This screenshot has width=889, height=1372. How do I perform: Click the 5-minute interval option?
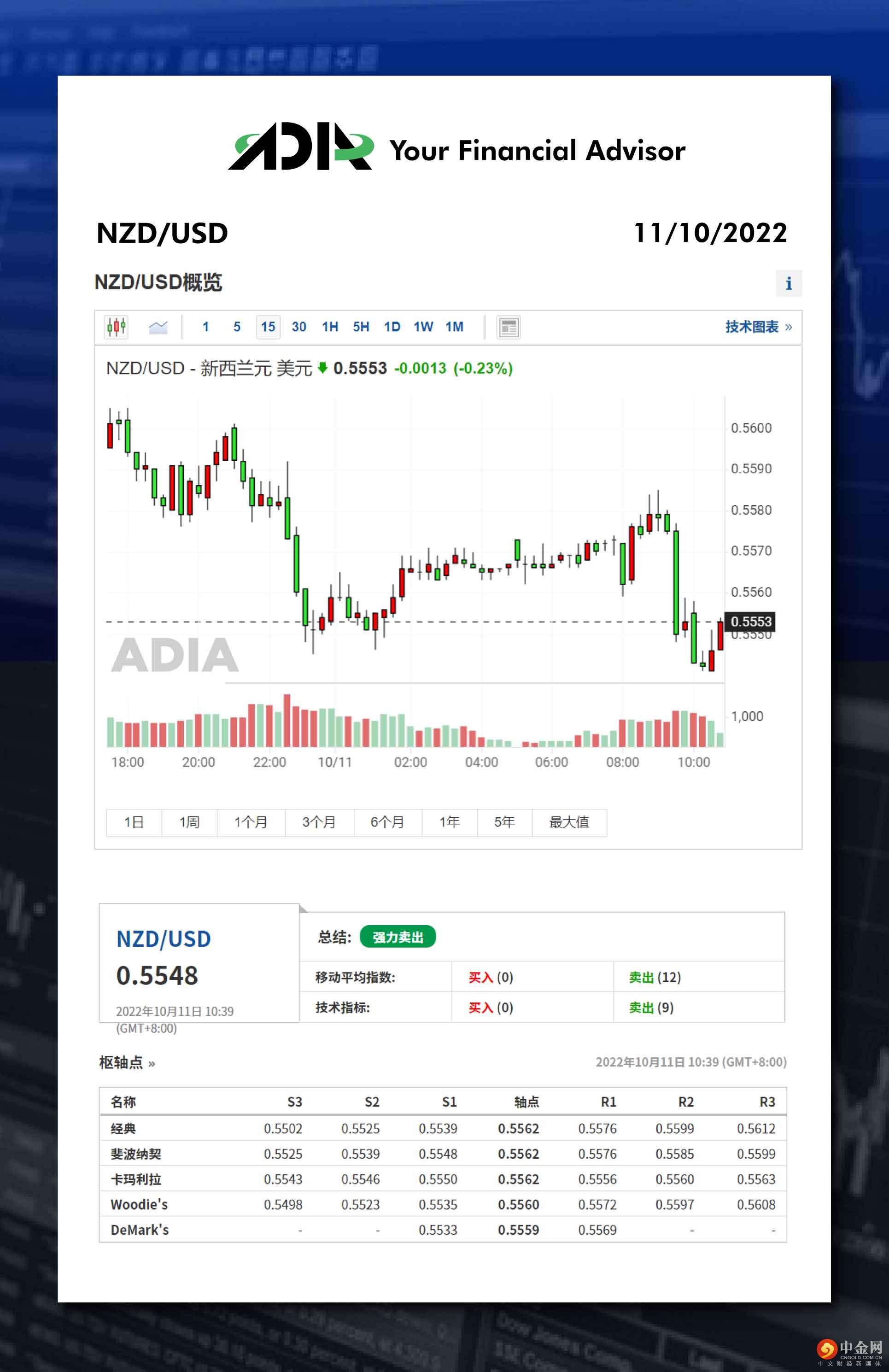pos(237,327)
